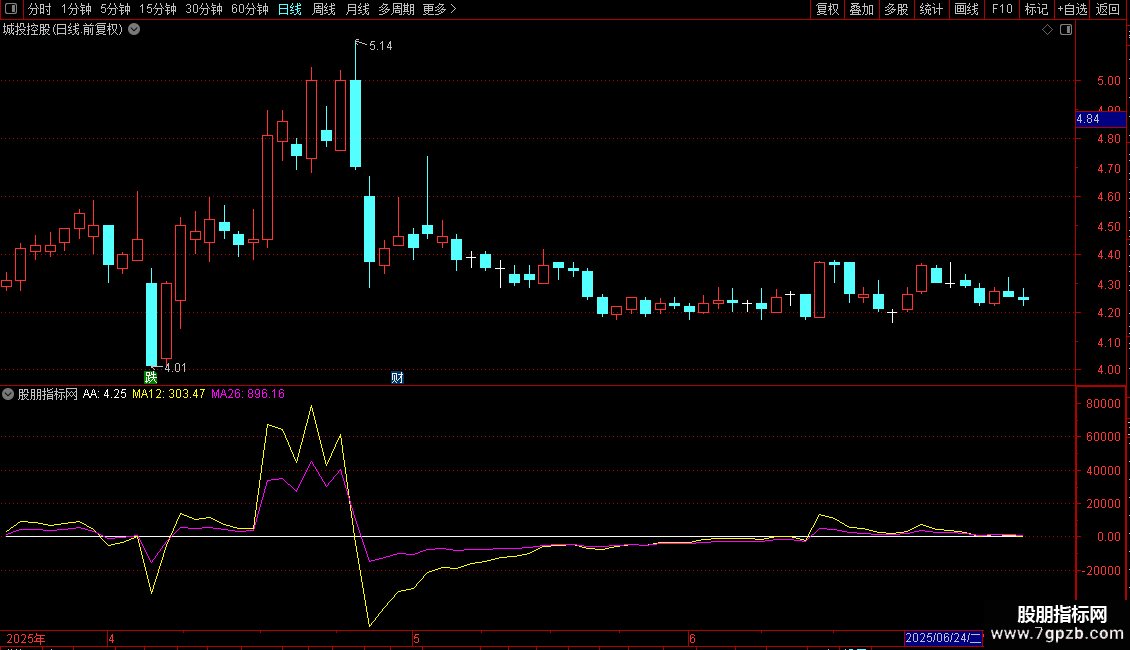Click the 5.00 price axis label
The width and height of the screenshot is (1130, 650).
tap(1108, 81)
